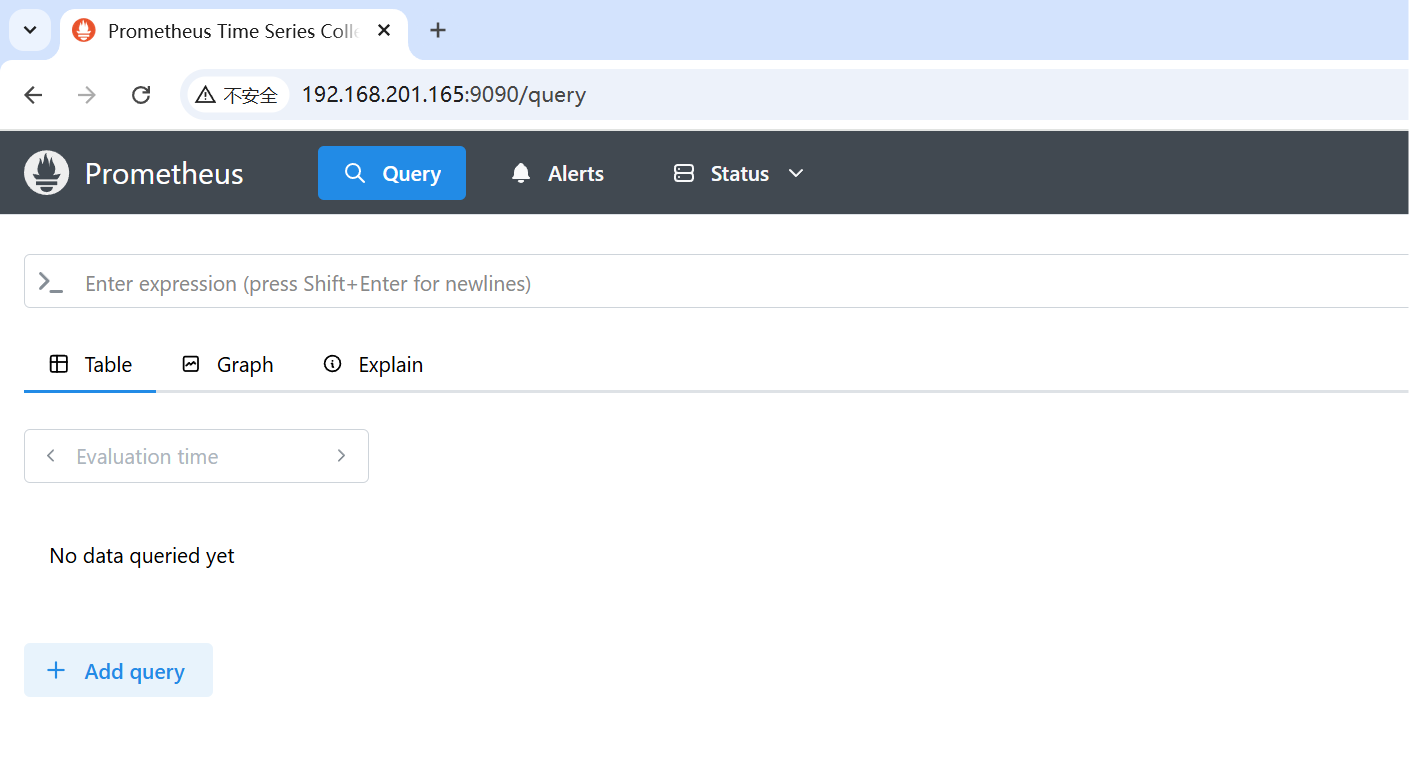This screenshot has width=1409, height=783.
Task: Select the Prometheus Time Series browser tab
Action: pyautogui.click(x=233, y=31)
